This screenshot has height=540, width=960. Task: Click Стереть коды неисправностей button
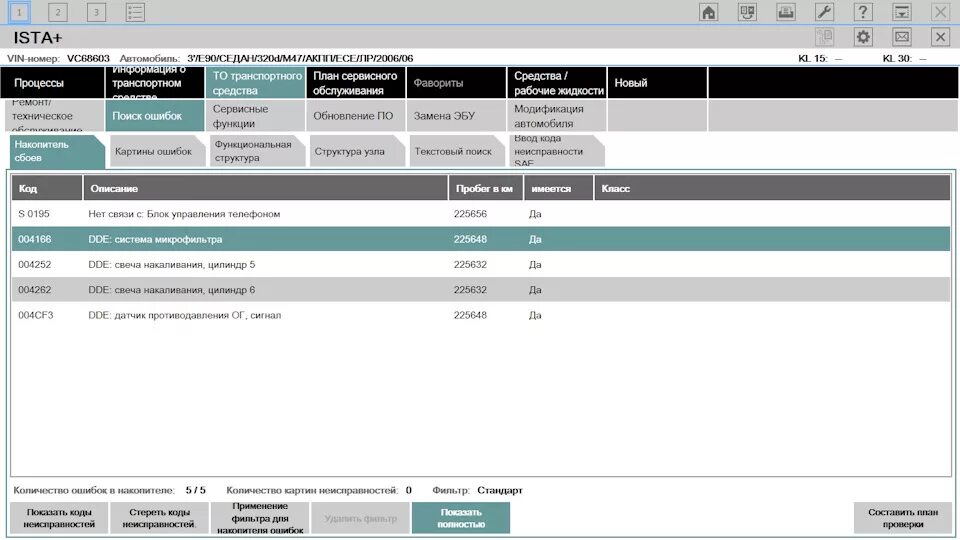159,518
